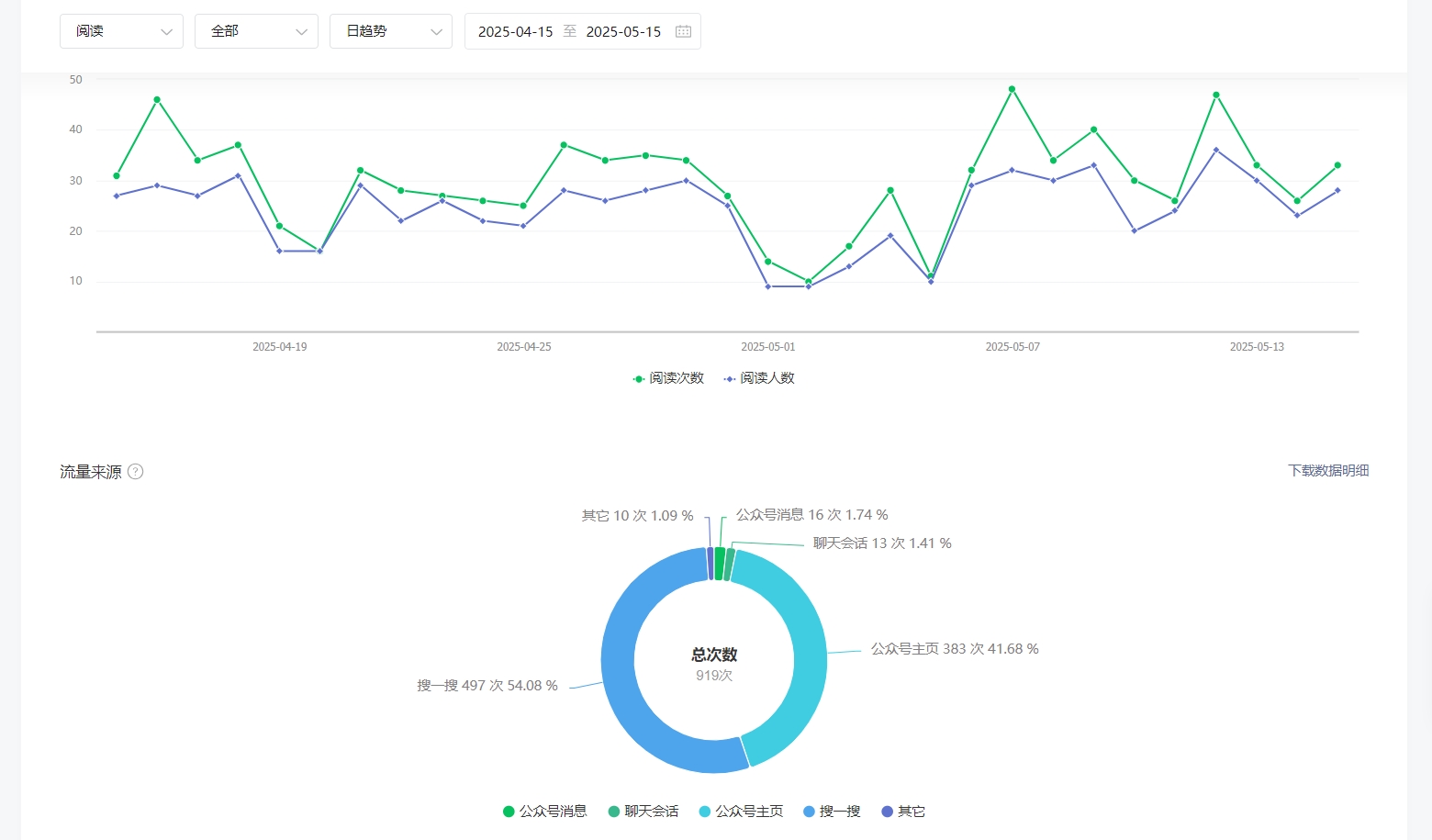Click the label 搜一搜 497 次 54.08 %

pyautogui.click(x=487, y=686)
